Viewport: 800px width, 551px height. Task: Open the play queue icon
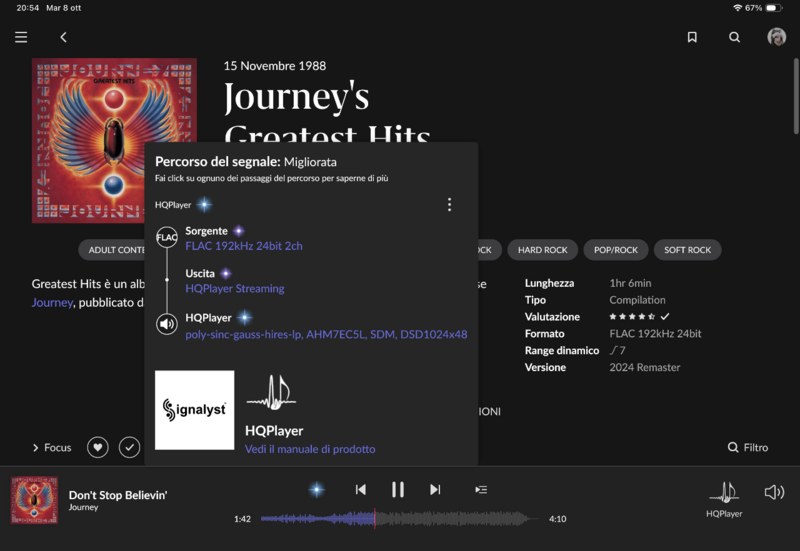(481, 489)
